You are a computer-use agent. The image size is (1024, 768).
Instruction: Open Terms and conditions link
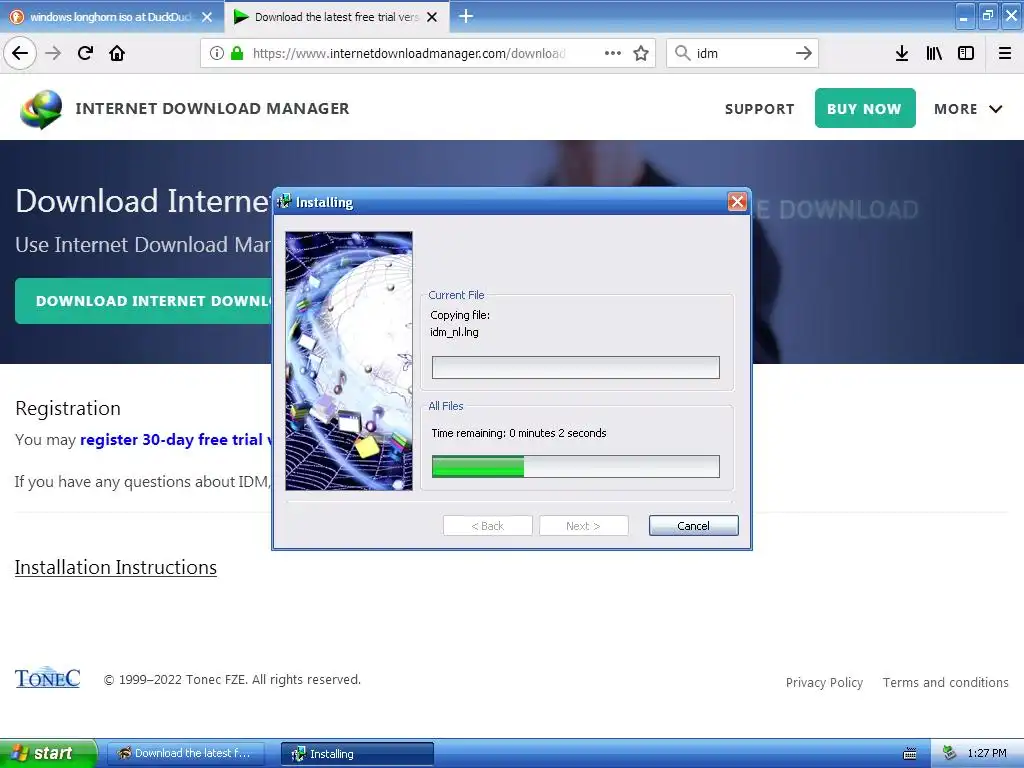(946, 682)
